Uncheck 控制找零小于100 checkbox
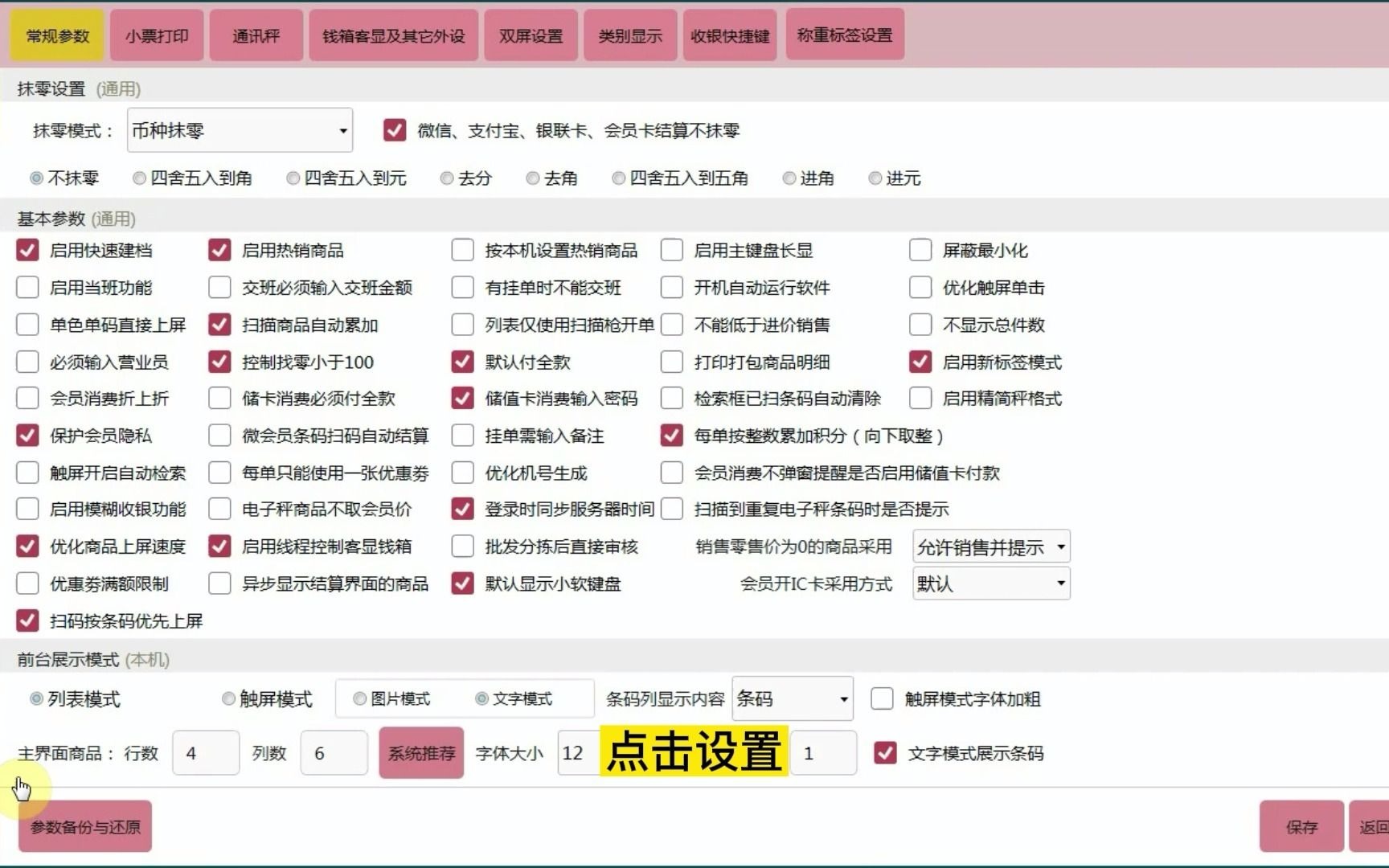The height and width of the screenshot is (868, 1389). 219,362
